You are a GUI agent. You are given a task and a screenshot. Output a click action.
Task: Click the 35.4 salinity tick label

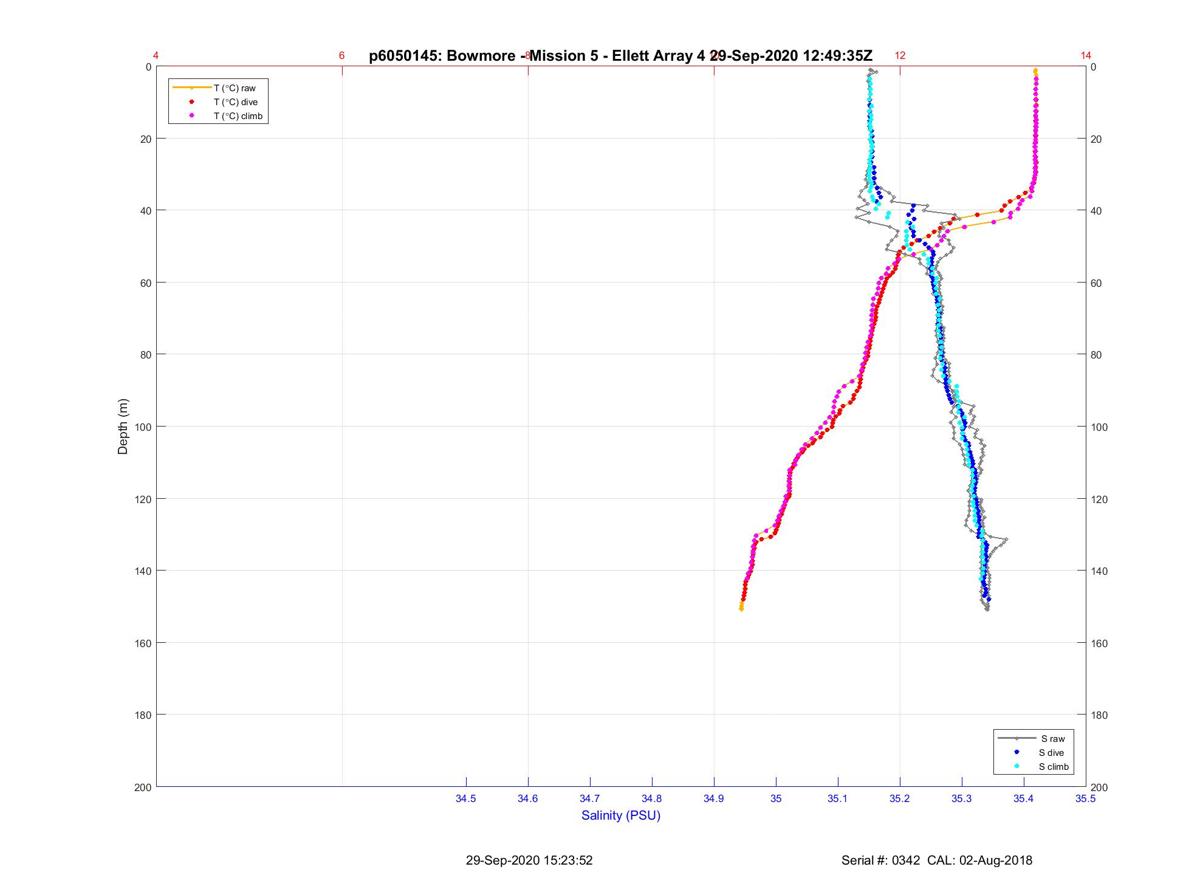(x=1024, y=798)
